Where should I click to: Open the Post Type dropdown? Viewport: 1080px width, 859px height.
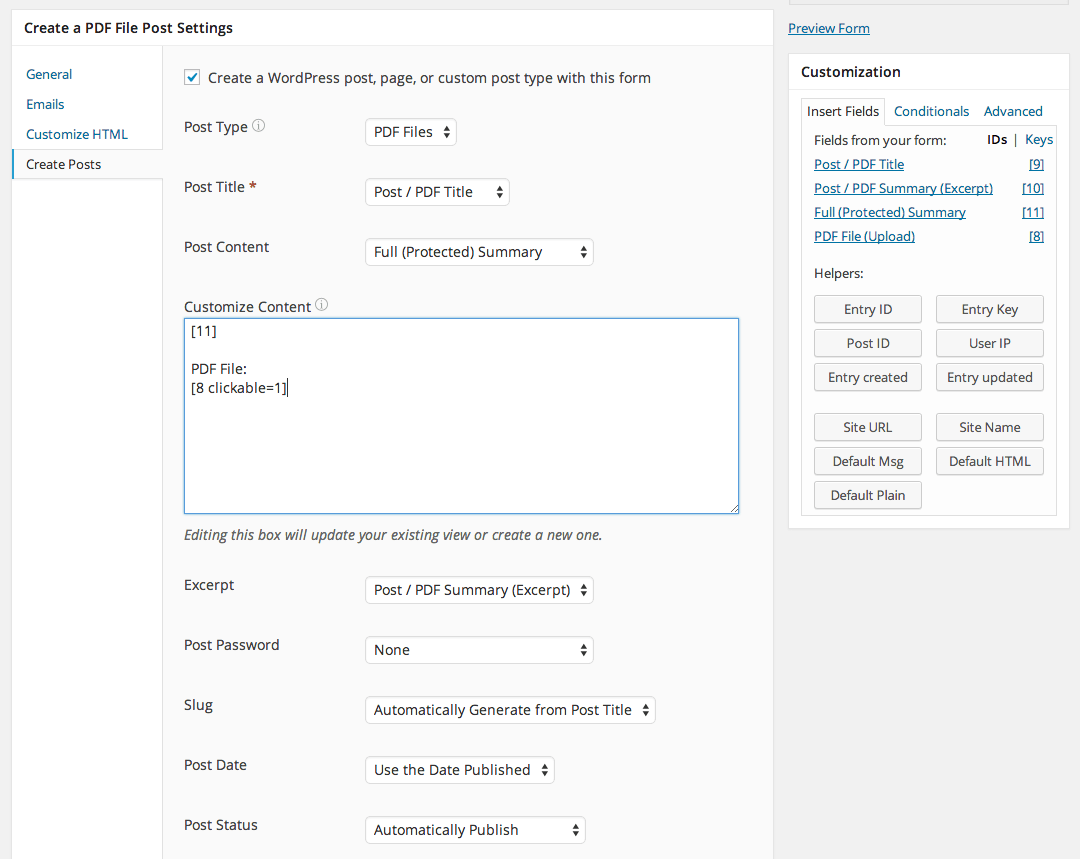coord(410,131)
